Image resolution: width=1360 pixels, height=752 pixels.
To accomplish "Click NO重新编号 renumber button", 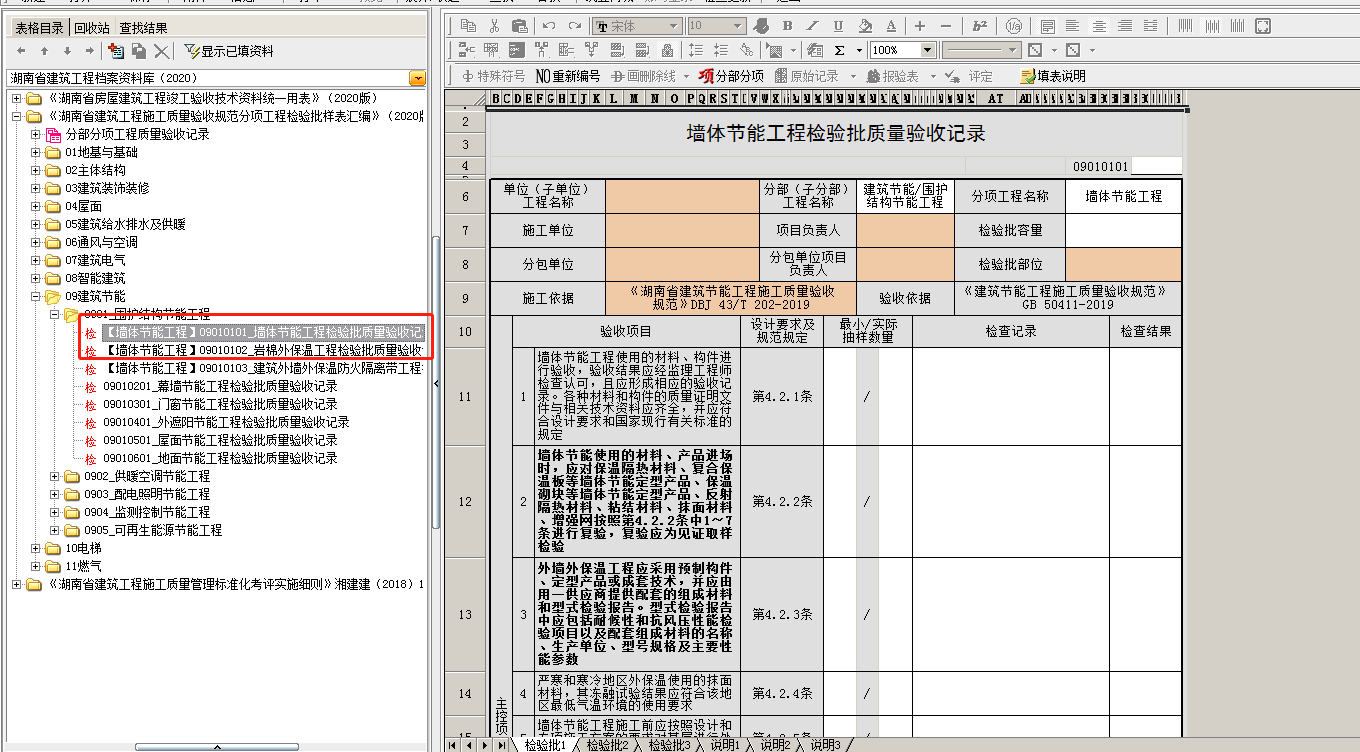I will [x=568, y=76].
